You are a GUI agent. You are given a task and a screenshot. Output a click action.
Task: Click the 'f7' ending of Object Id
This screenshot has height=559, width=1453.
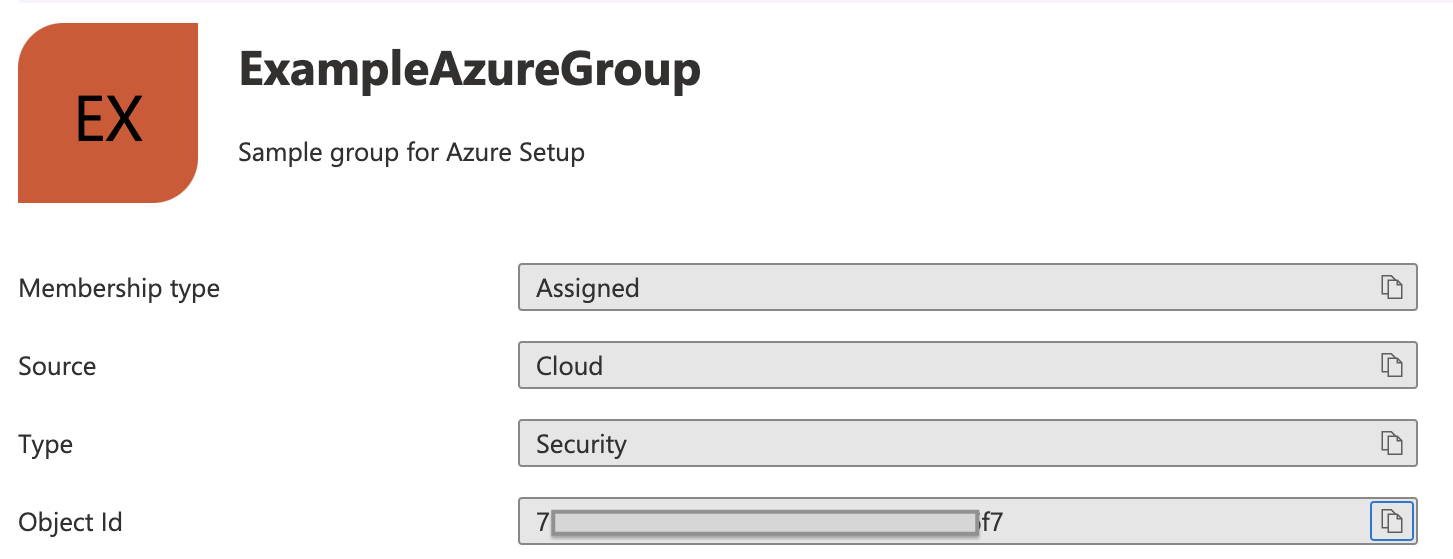pos(992,522)
